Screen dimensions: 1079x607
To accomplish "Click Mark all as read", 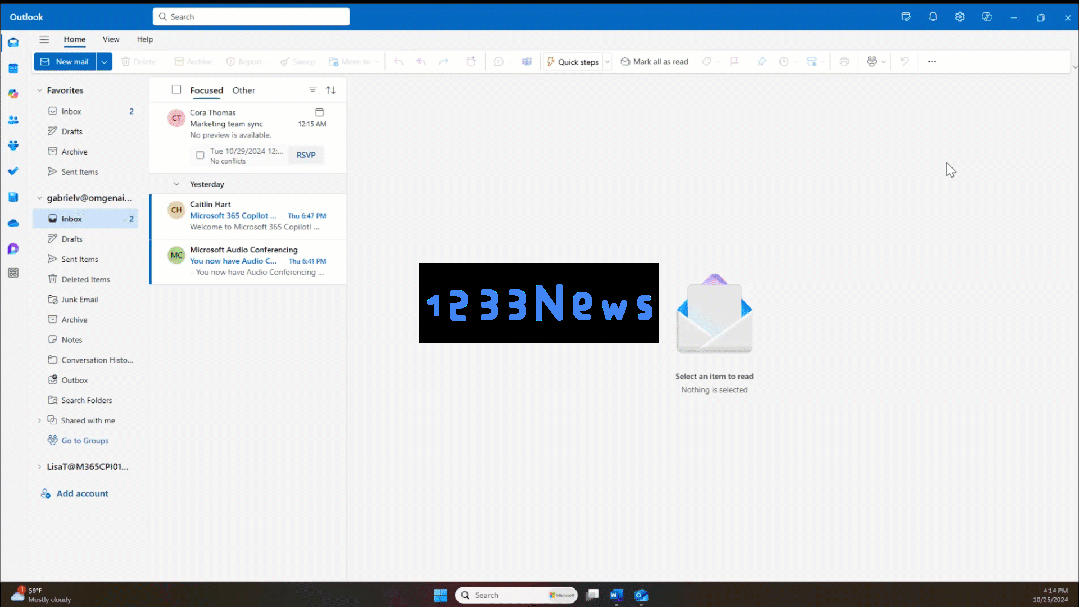I will click(x=654, y=62).
